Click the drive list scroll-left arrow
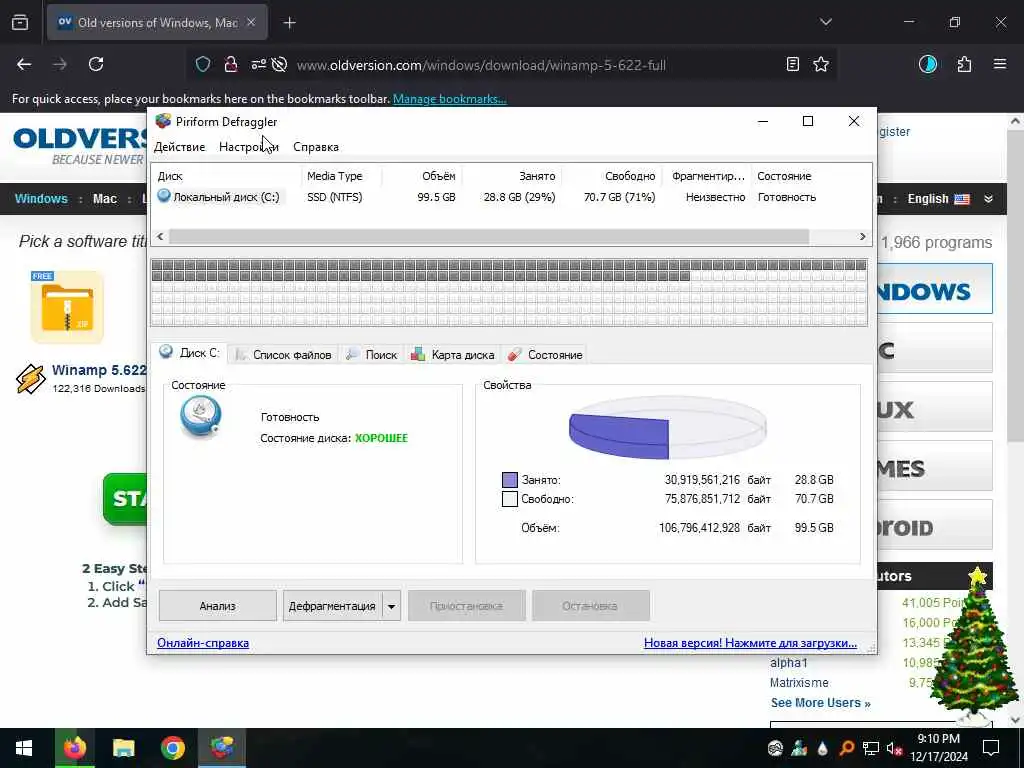Image resolution: width=1024 pixels, height=768 pixels. pos(161,236)
